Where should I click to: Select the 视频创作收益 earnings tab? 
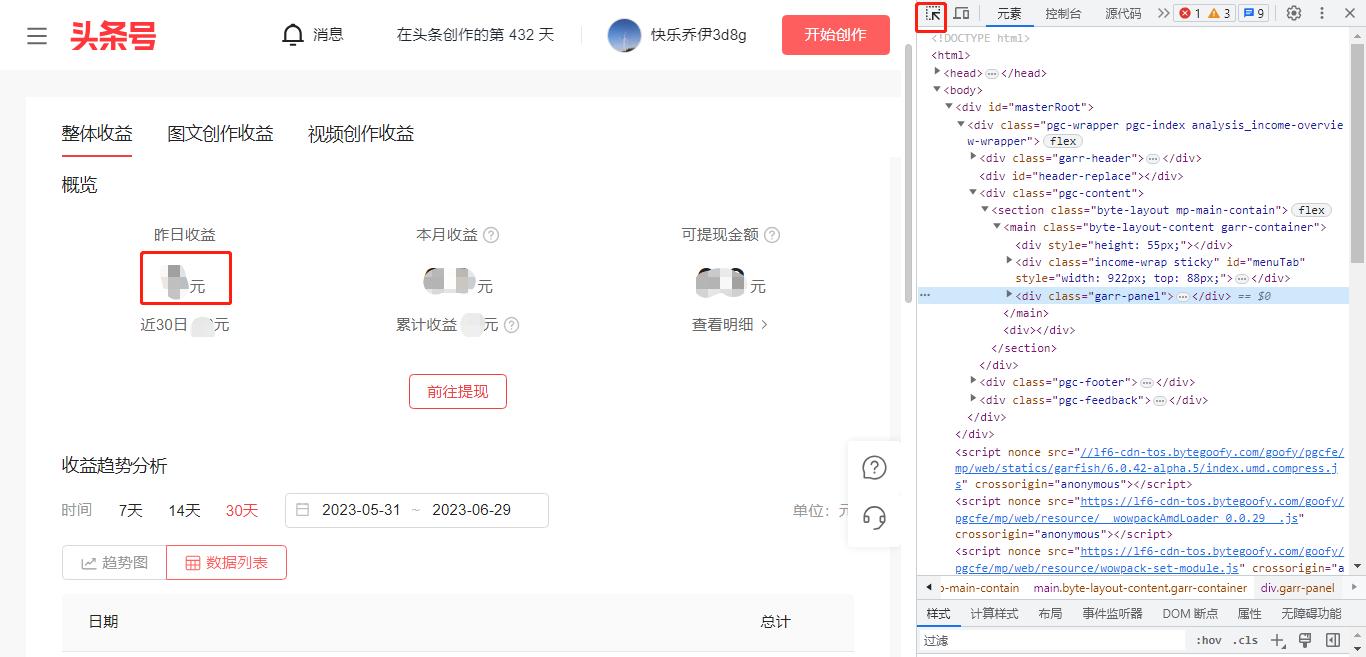point(361,134)
